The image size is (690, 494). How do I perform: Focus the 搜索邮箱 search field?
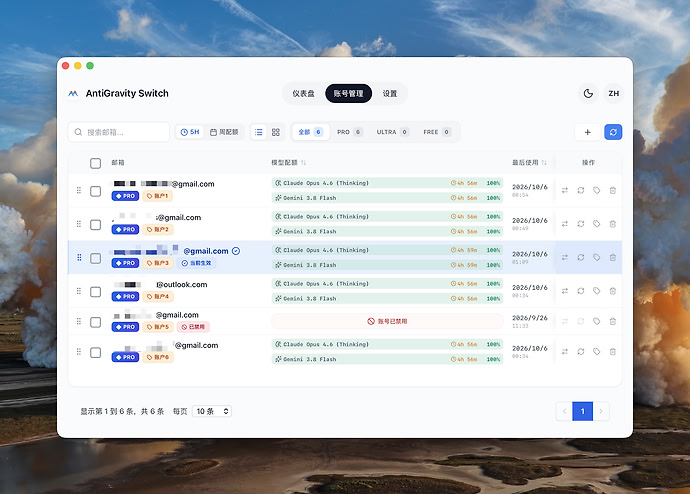click(119, 132)
